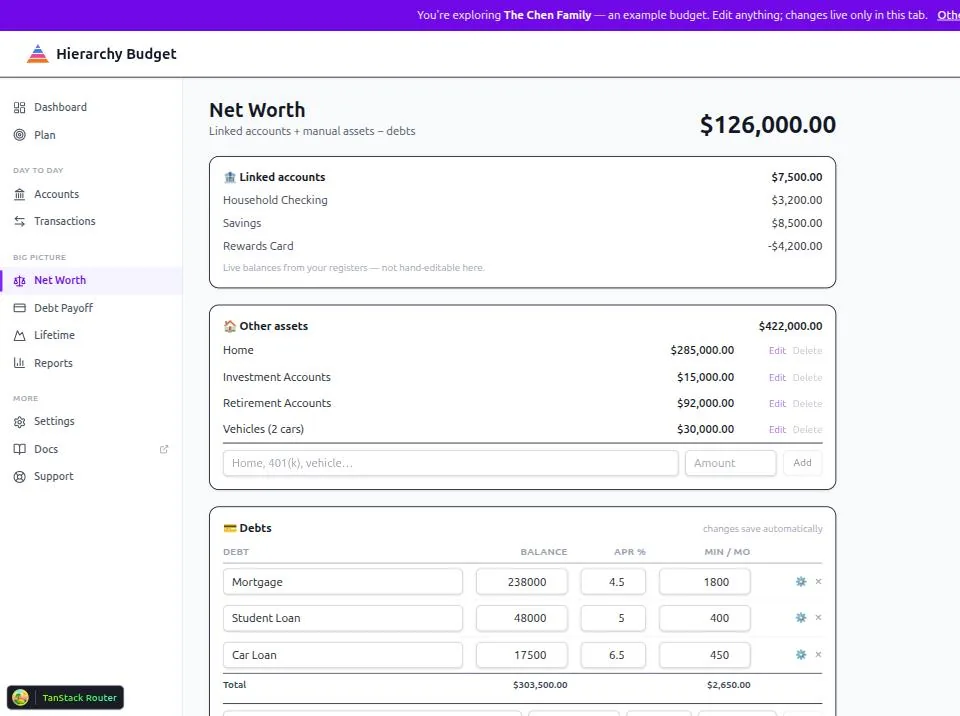This screenshot has width=960, height=716.
Task: Click the Household Checking account row
Action: click(x=522, y=200)
